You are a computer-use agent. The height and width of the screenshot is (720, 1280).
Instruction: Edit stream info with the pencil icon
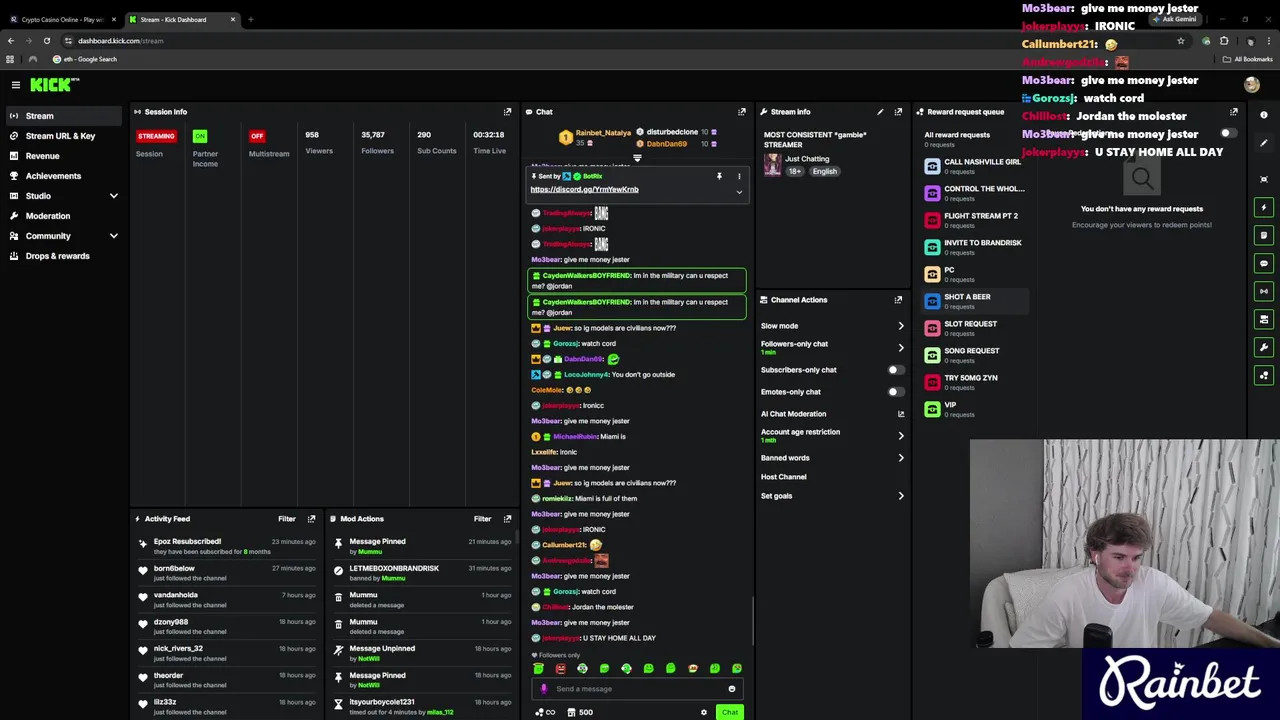pos(880,112)
